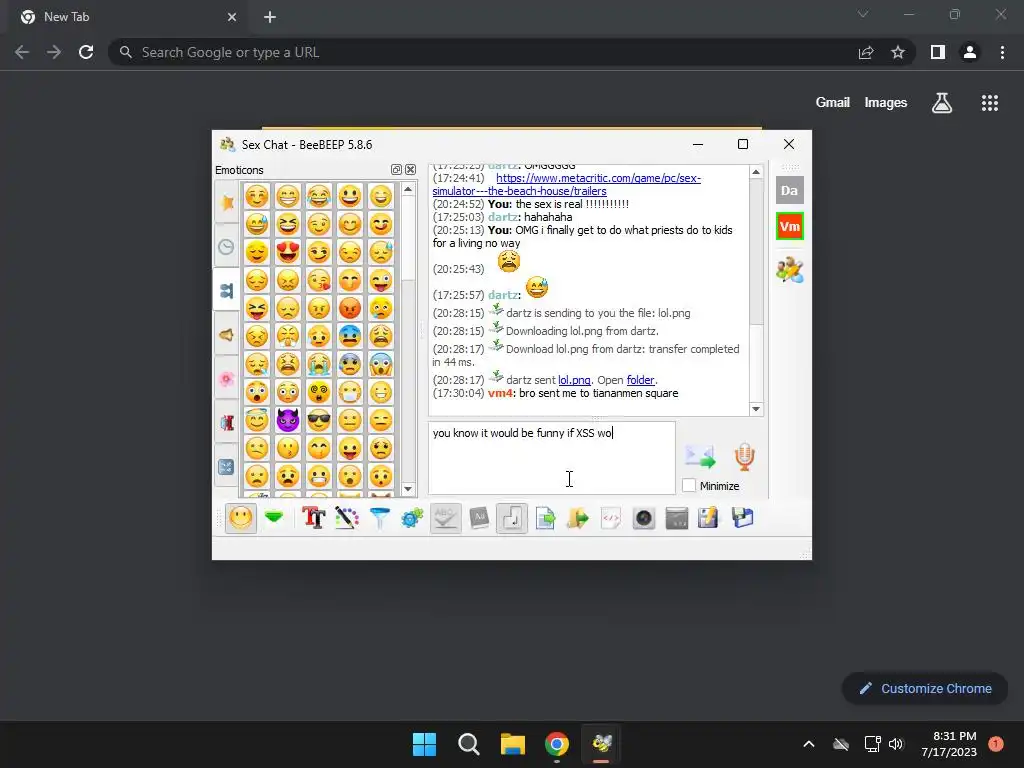Click the group chat members icon
Screen dimensions: 1024x768
[x=790, y=270]
